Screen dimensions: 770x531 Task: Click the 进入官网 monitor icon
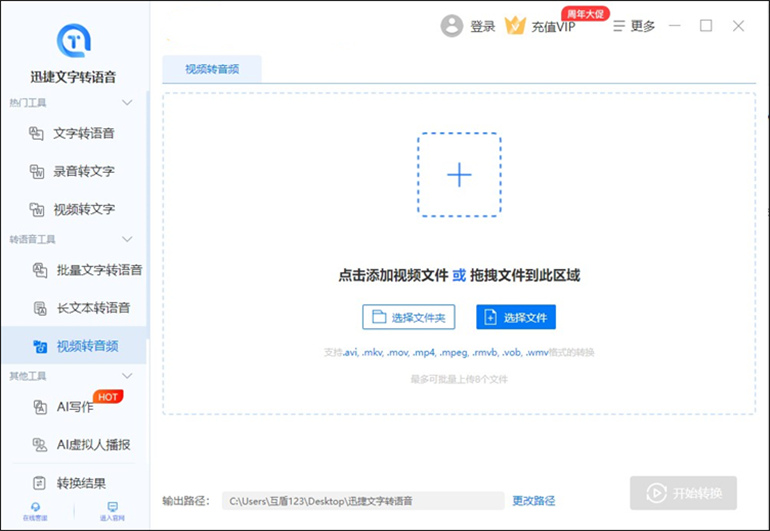(x=112, y=507)
